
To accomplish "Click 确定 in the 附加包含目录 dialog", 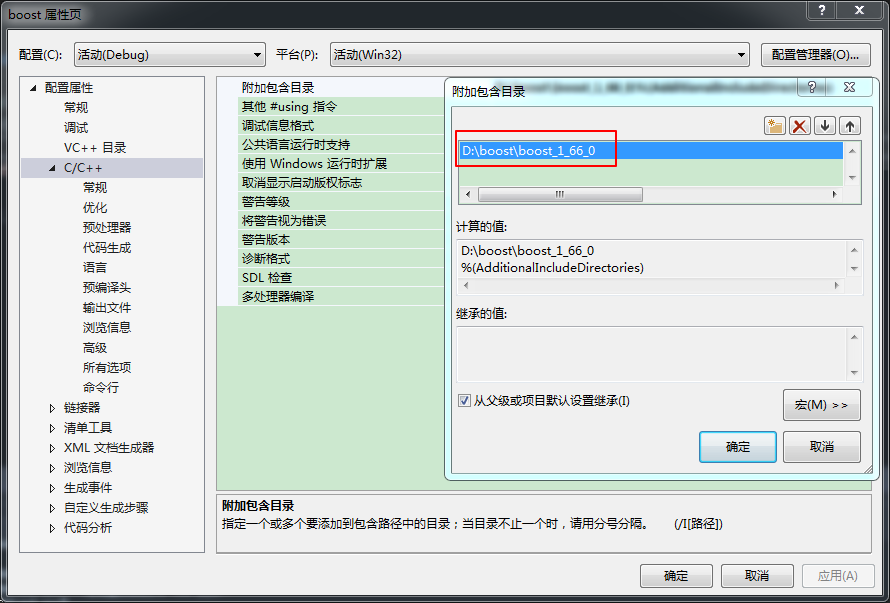I will 738,447.
